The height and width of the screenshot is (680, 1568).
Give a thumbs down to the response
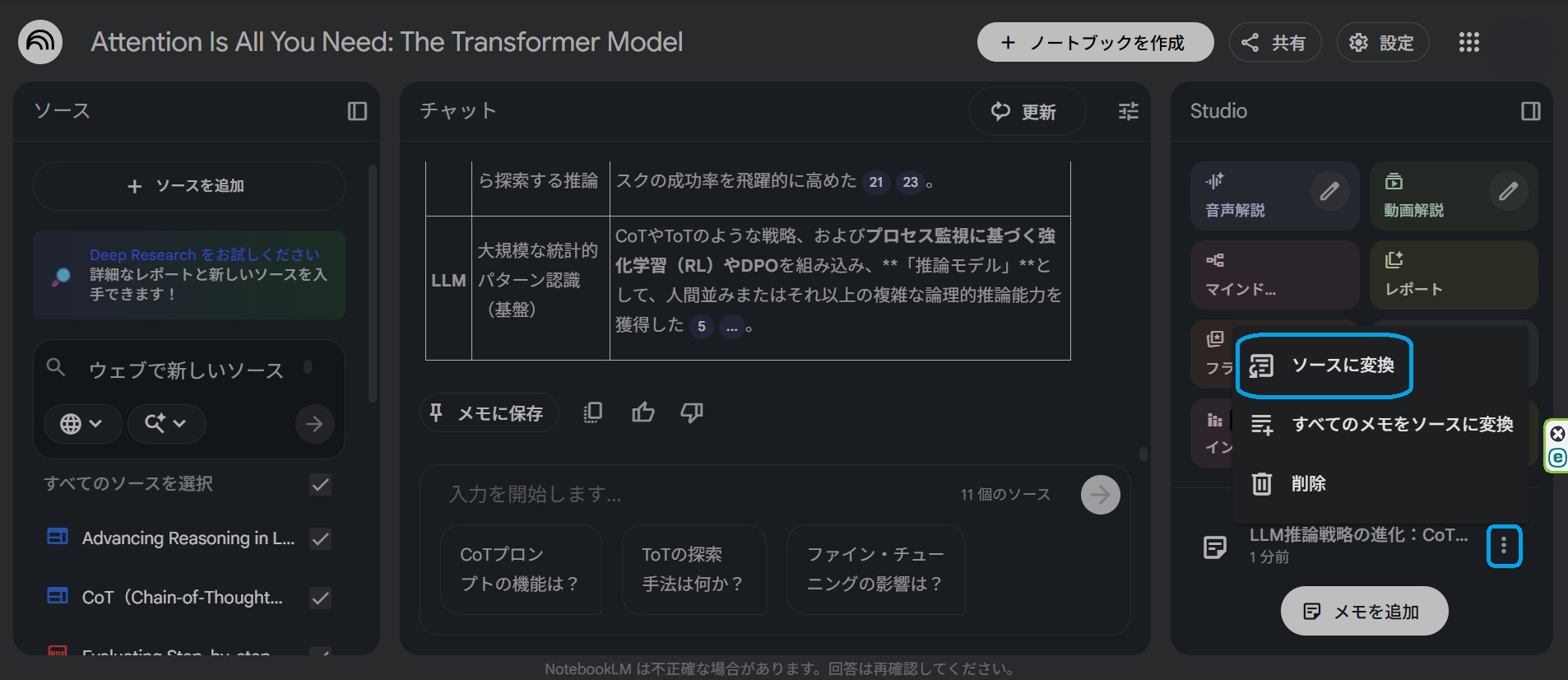pyautogui.click(x=692, y=412)
